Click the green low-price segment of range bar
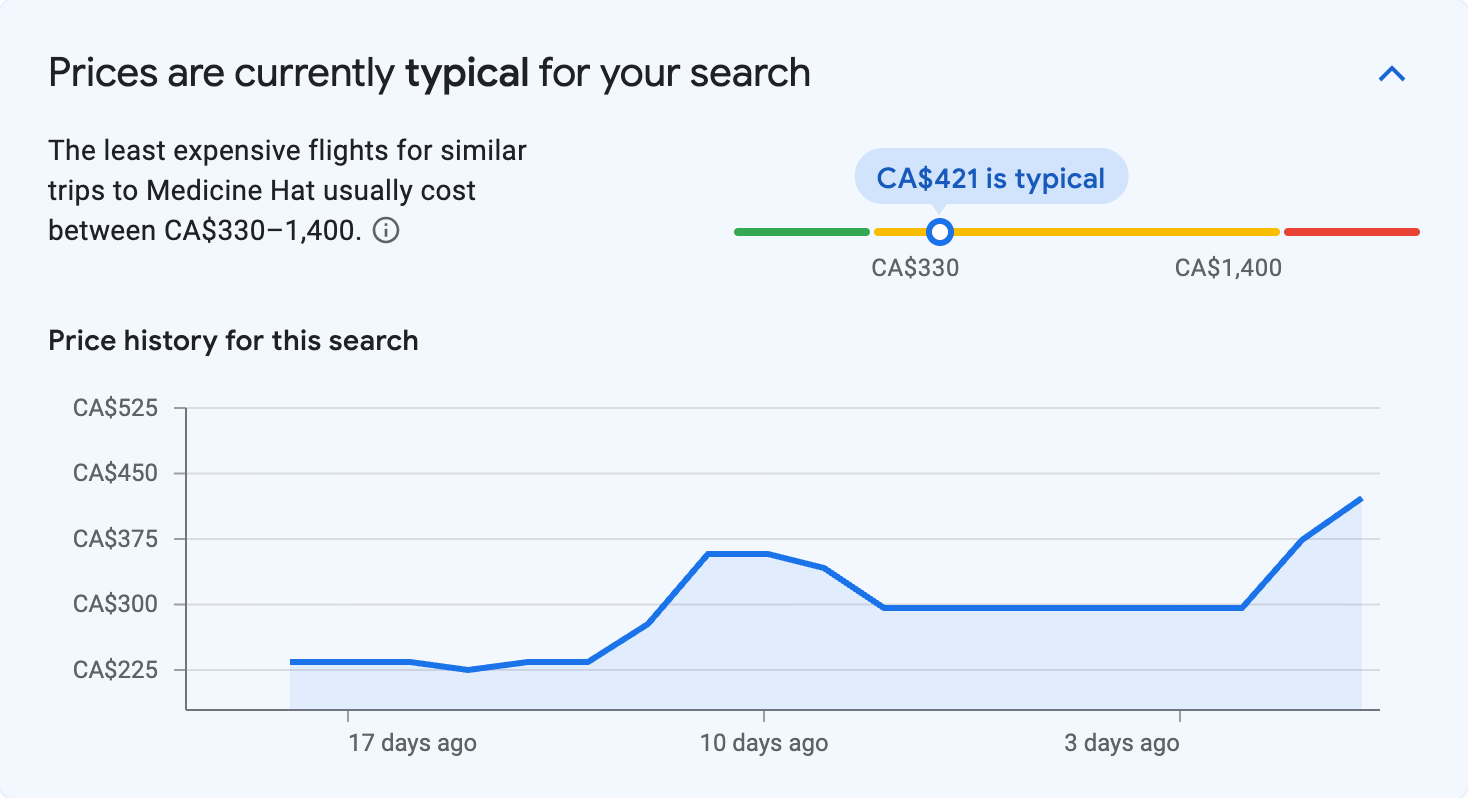Image resolution: width=1468 pixels, height=798 pixels. click(x=801, y=232)
